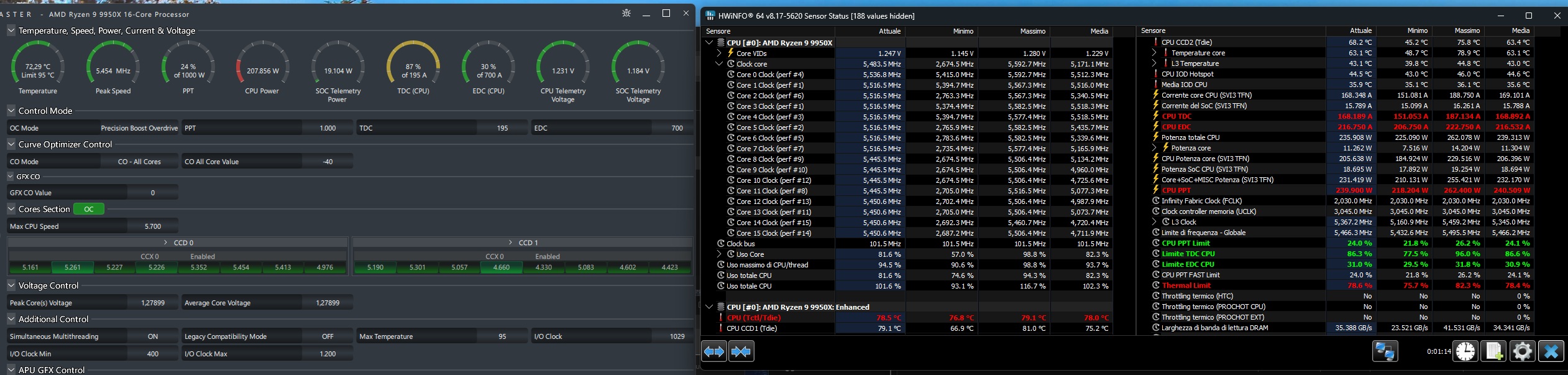Toggle Legacy Compatibility Mode OFF value
Screen dimensions: 1568x375
[328, 336]
